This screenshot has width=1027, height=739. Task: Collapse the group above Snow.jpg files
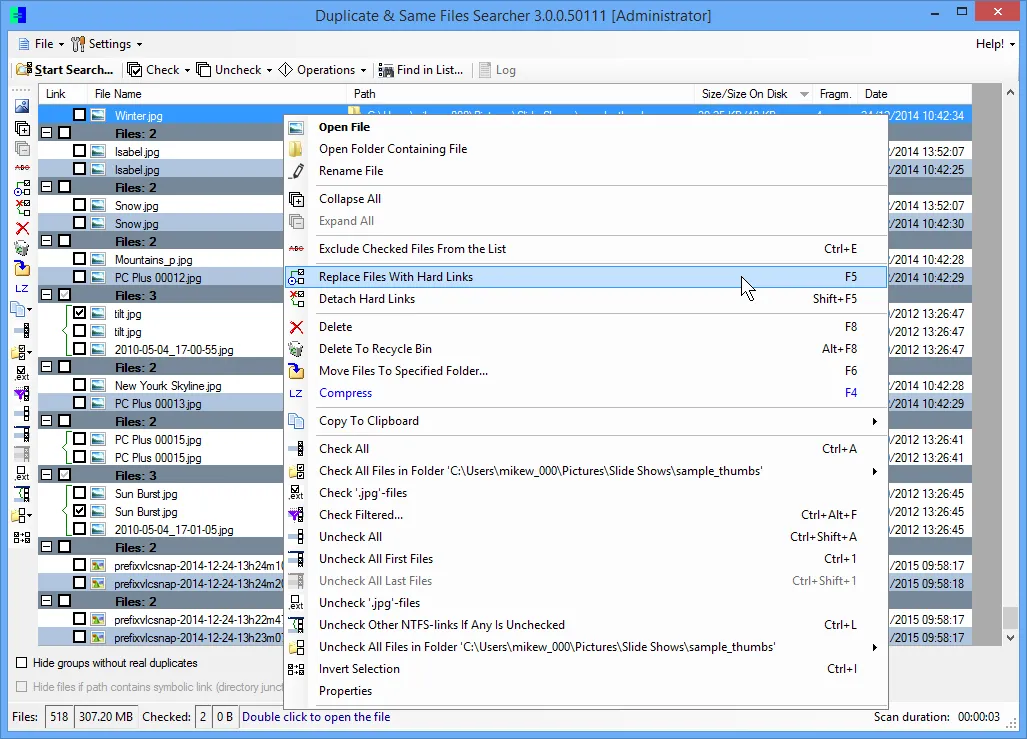(47, 187)
